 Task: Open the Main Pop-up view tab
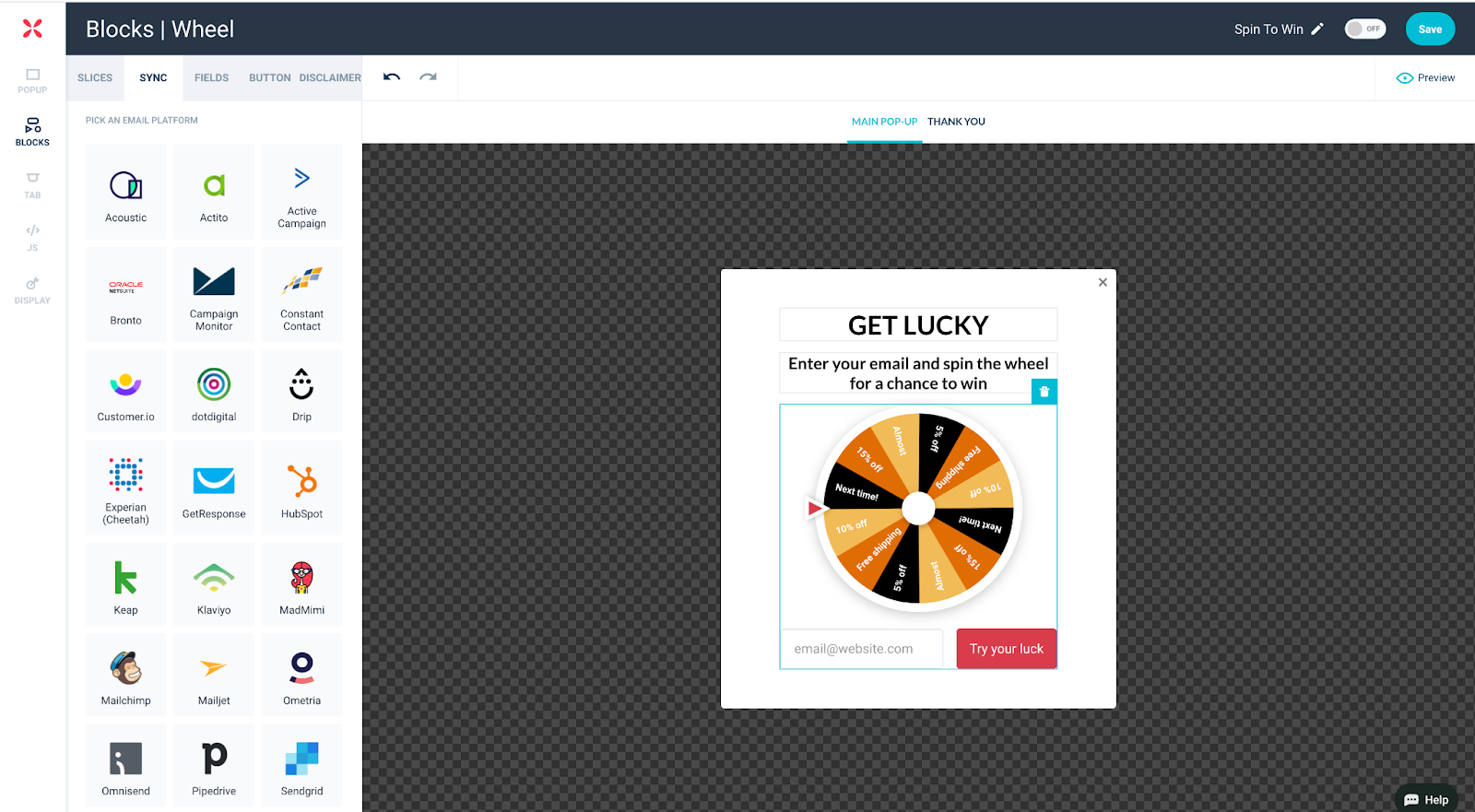884,122
